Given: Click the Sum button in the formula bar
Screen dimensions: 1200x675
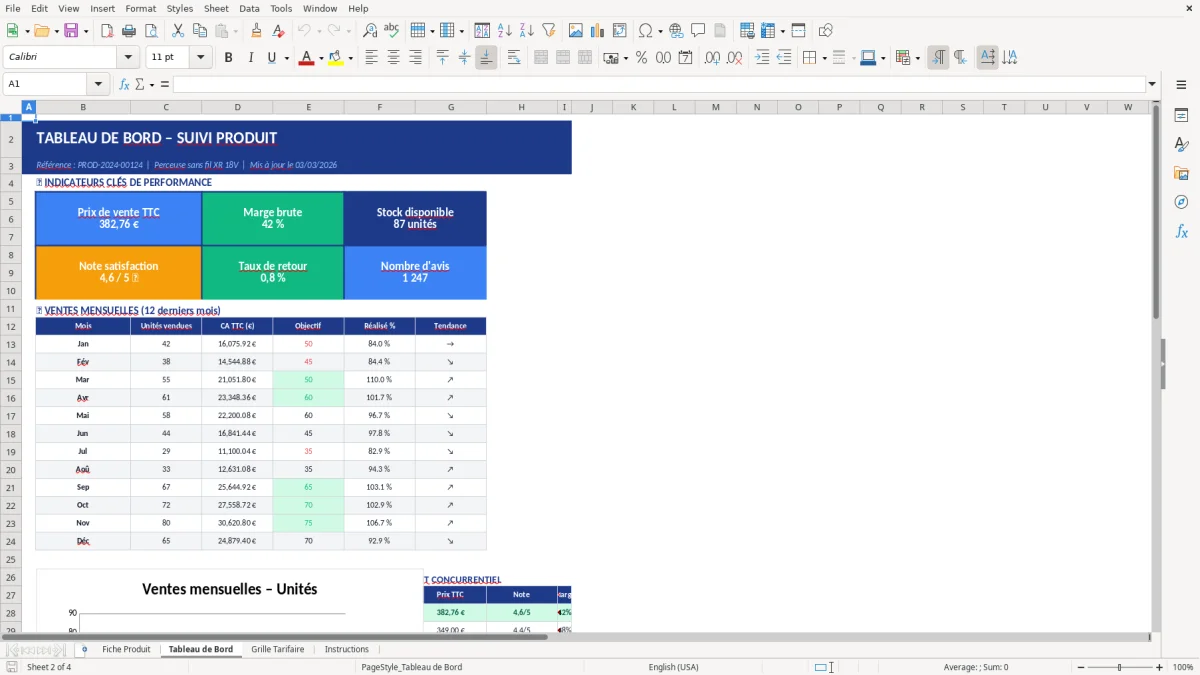Looking at the screenshot, I should click(140, 84).
